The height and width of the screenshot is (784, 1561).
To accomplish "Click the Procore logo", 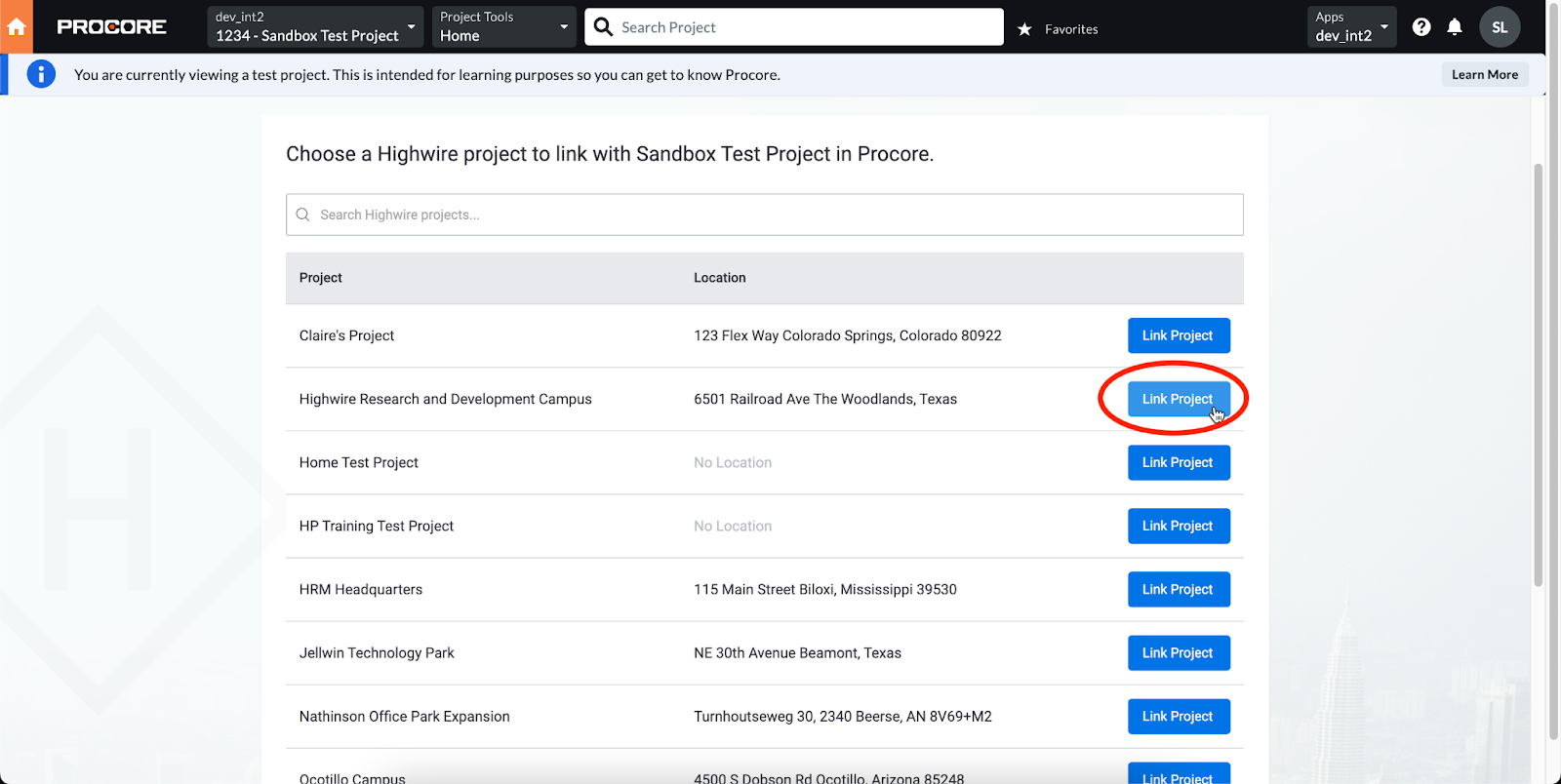I will [x=111, y=27].
